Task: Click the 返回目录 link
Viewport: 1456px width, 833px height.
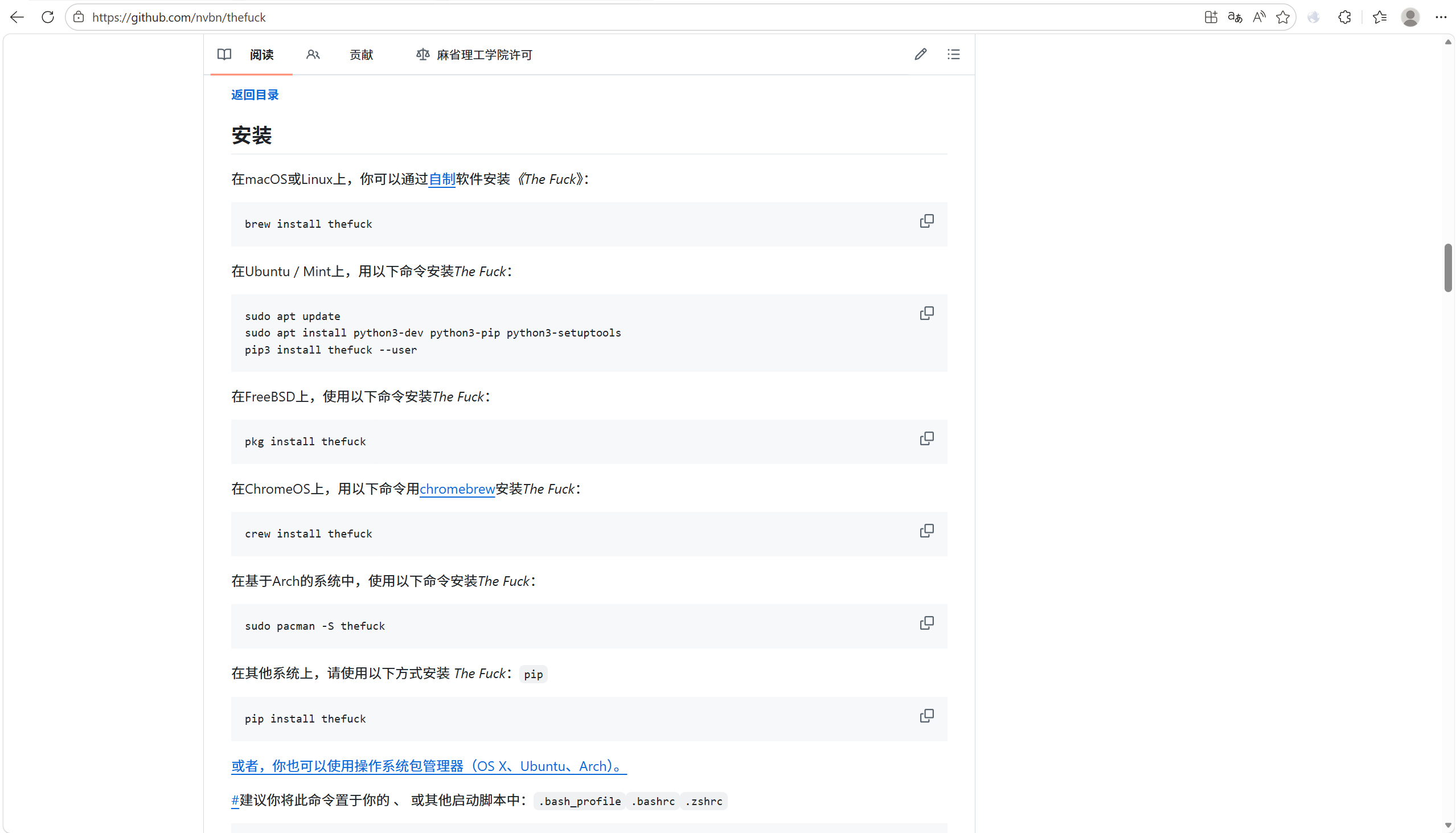Action: 255,95
